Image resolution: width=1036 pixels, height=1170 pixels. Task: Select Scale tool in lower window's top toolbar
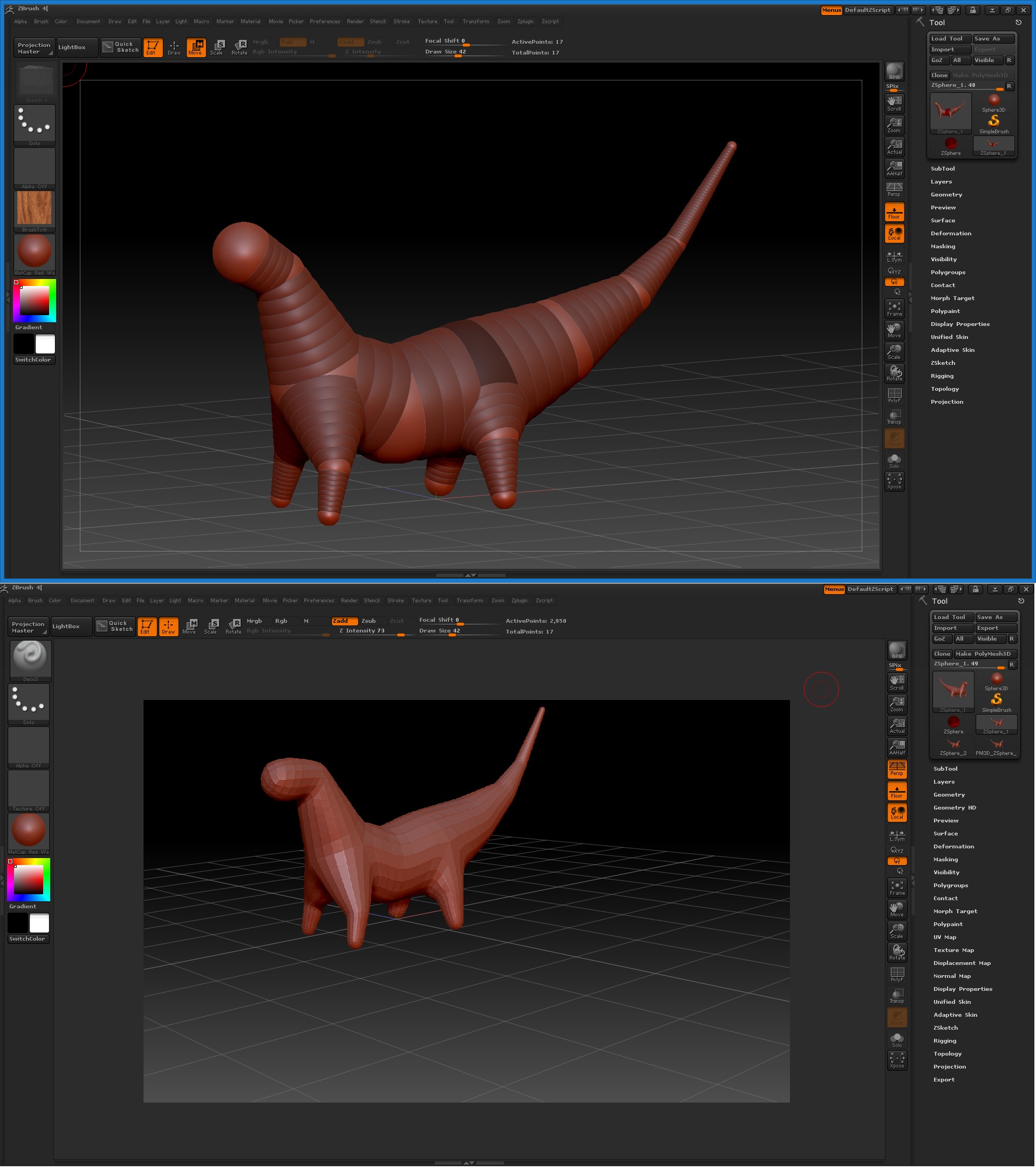pyautogui.click(x=210, y=625)
